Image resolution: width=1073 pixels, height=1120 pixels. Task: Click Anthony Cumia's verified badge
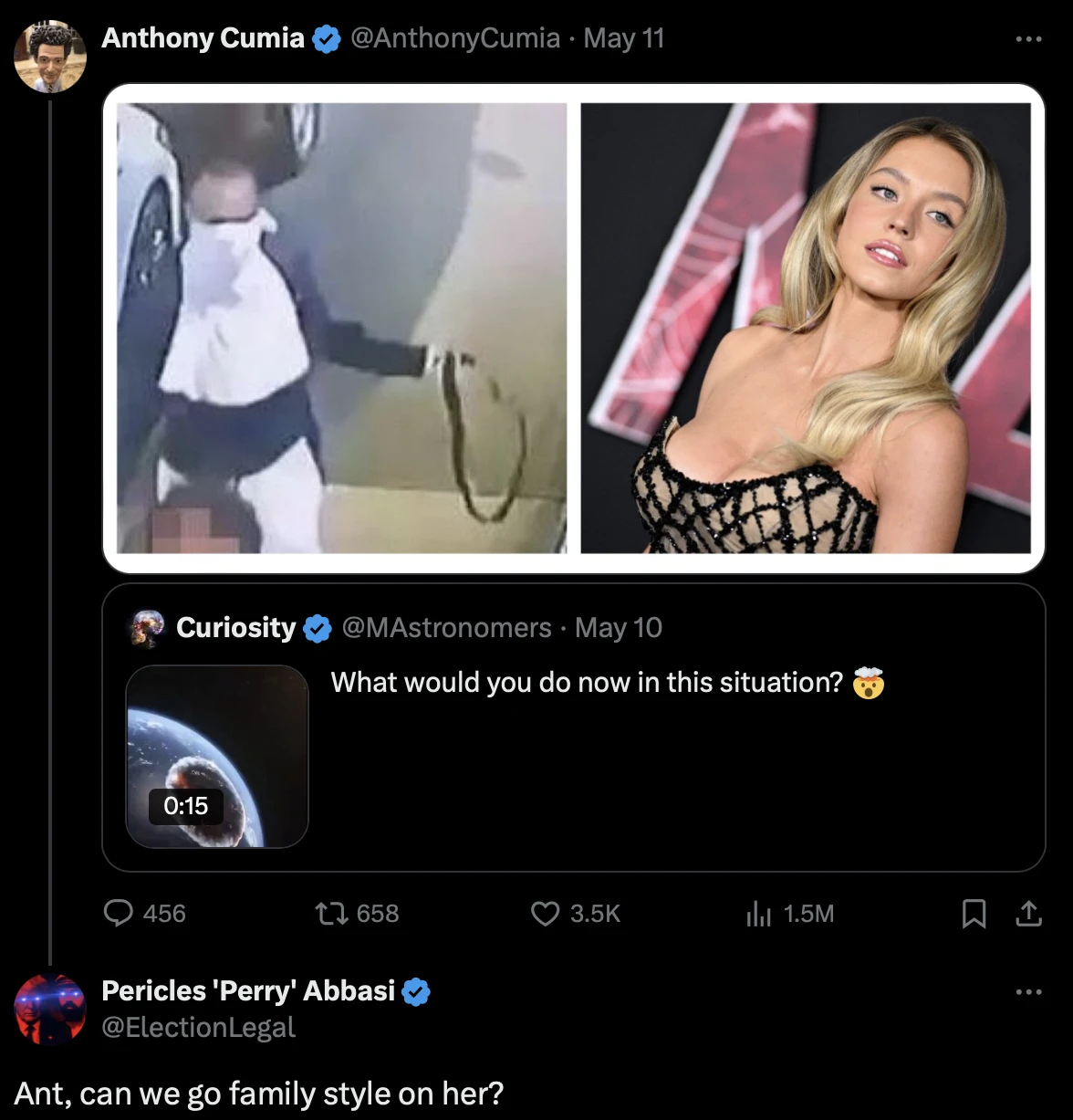pos(326,39)
